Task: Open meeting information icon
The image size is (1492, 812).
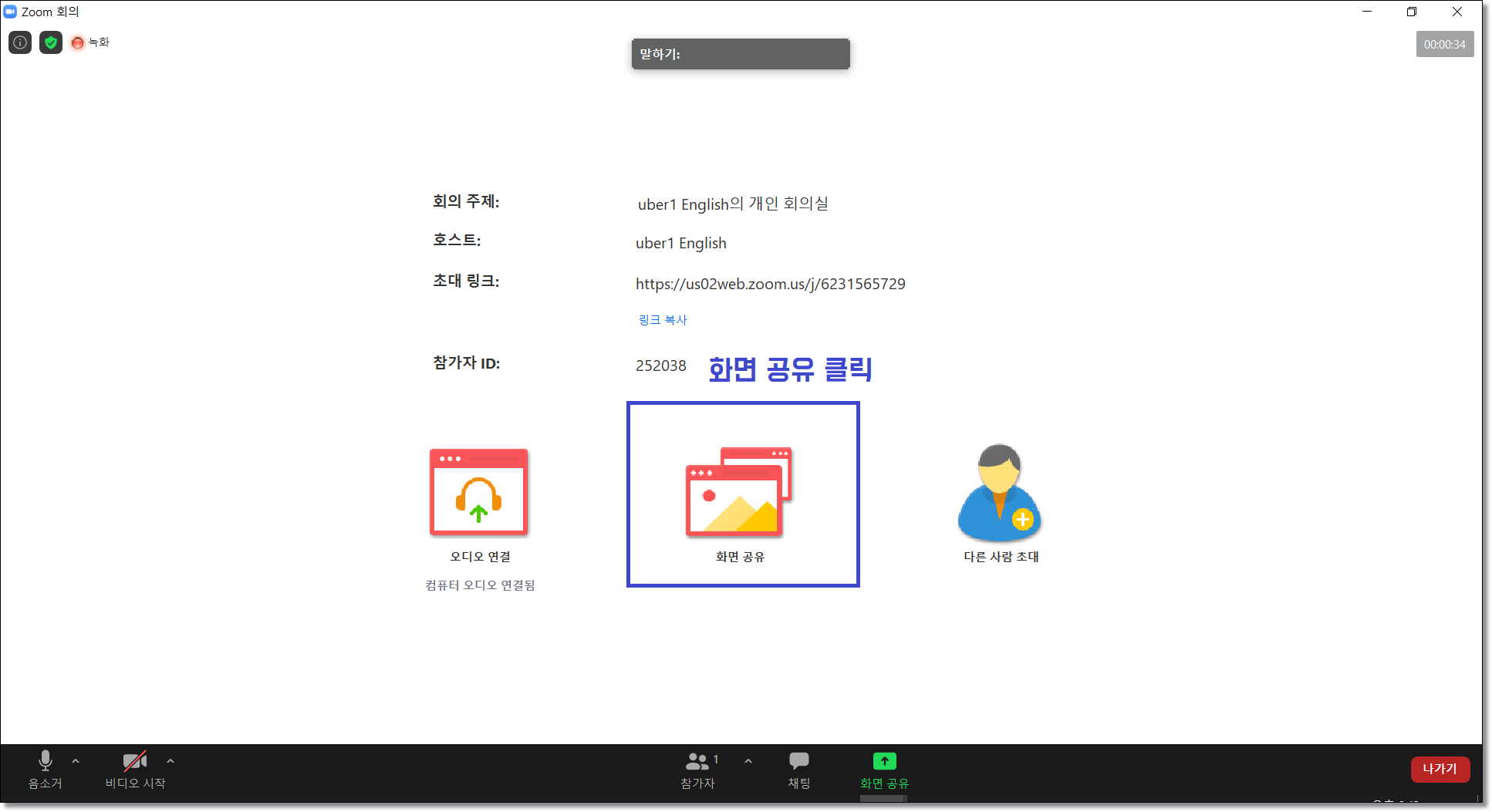Action: (x=20, y=42)
